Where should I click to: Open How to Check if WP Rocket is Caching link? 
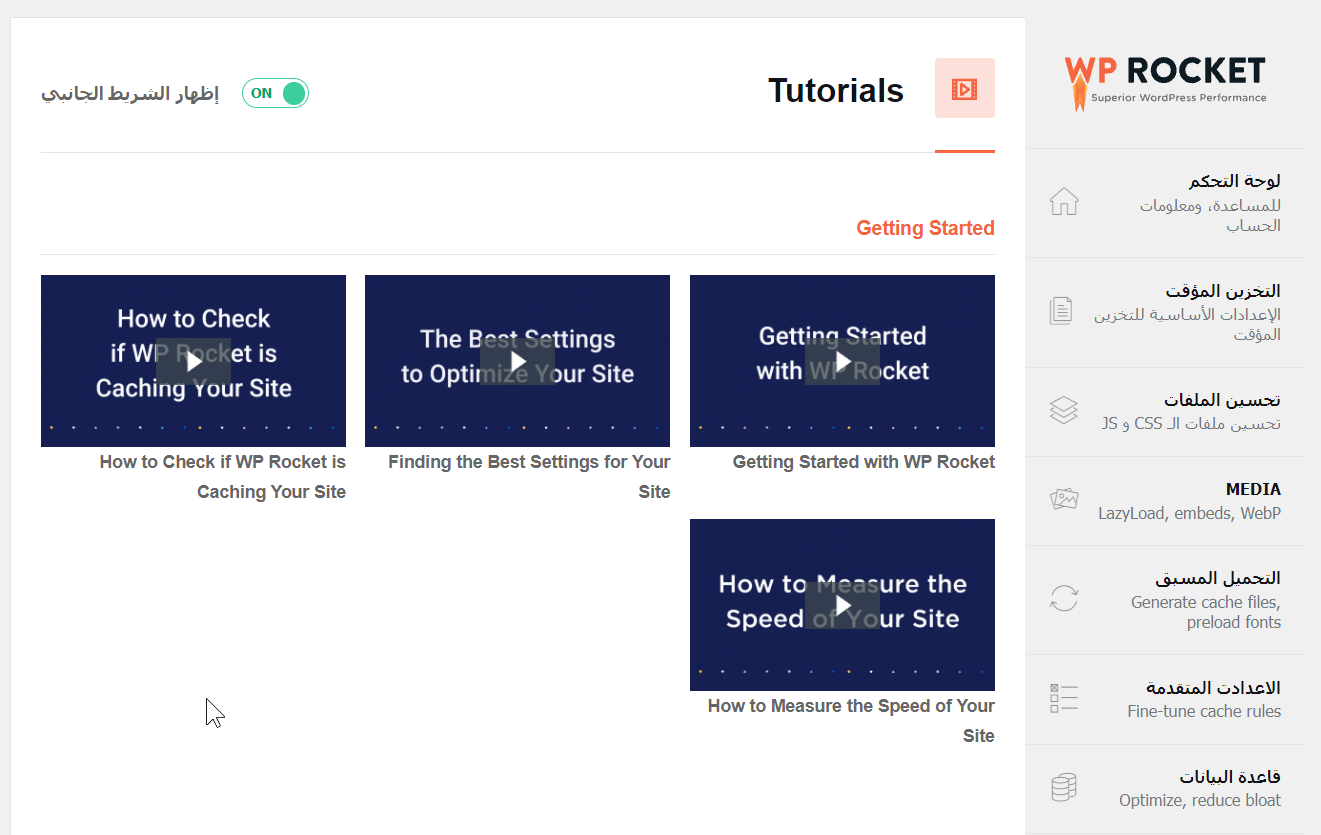point(223,477)
